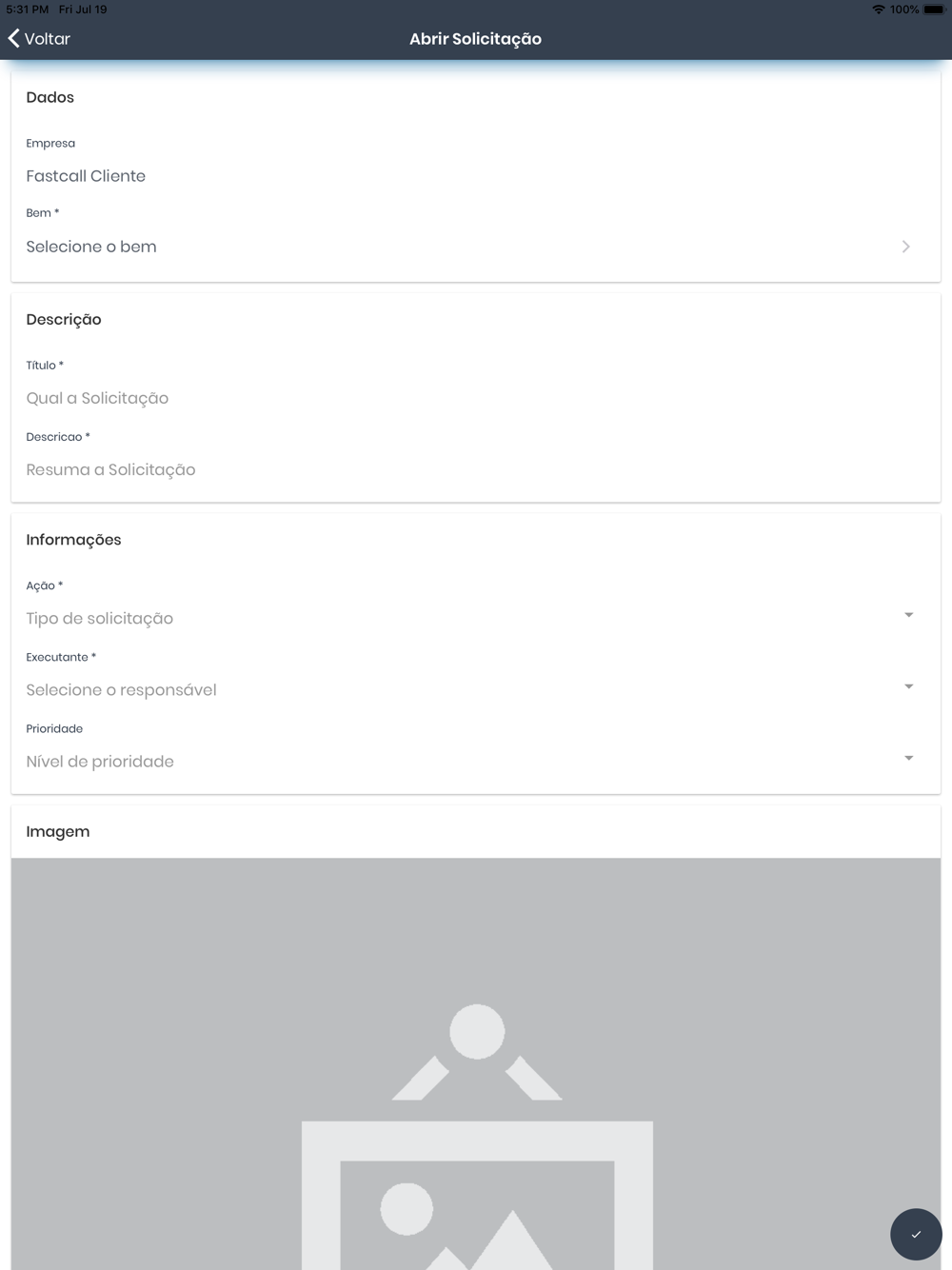Click the Descricao input field
The height and width of the screenshot is (1270, 952).
click(476, 469)
